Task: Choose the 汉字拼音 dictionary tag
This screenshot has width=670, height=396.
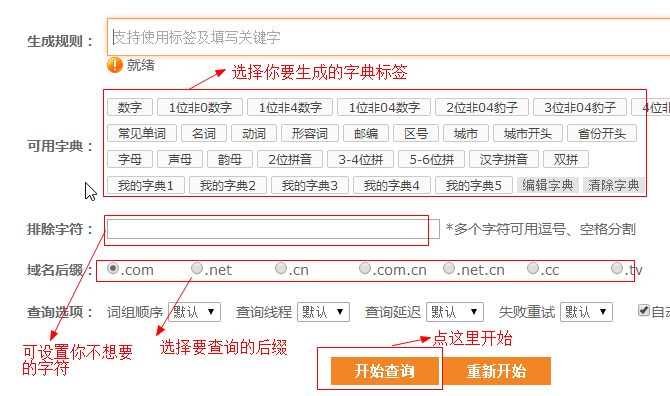Action: [x=504, y=159]
